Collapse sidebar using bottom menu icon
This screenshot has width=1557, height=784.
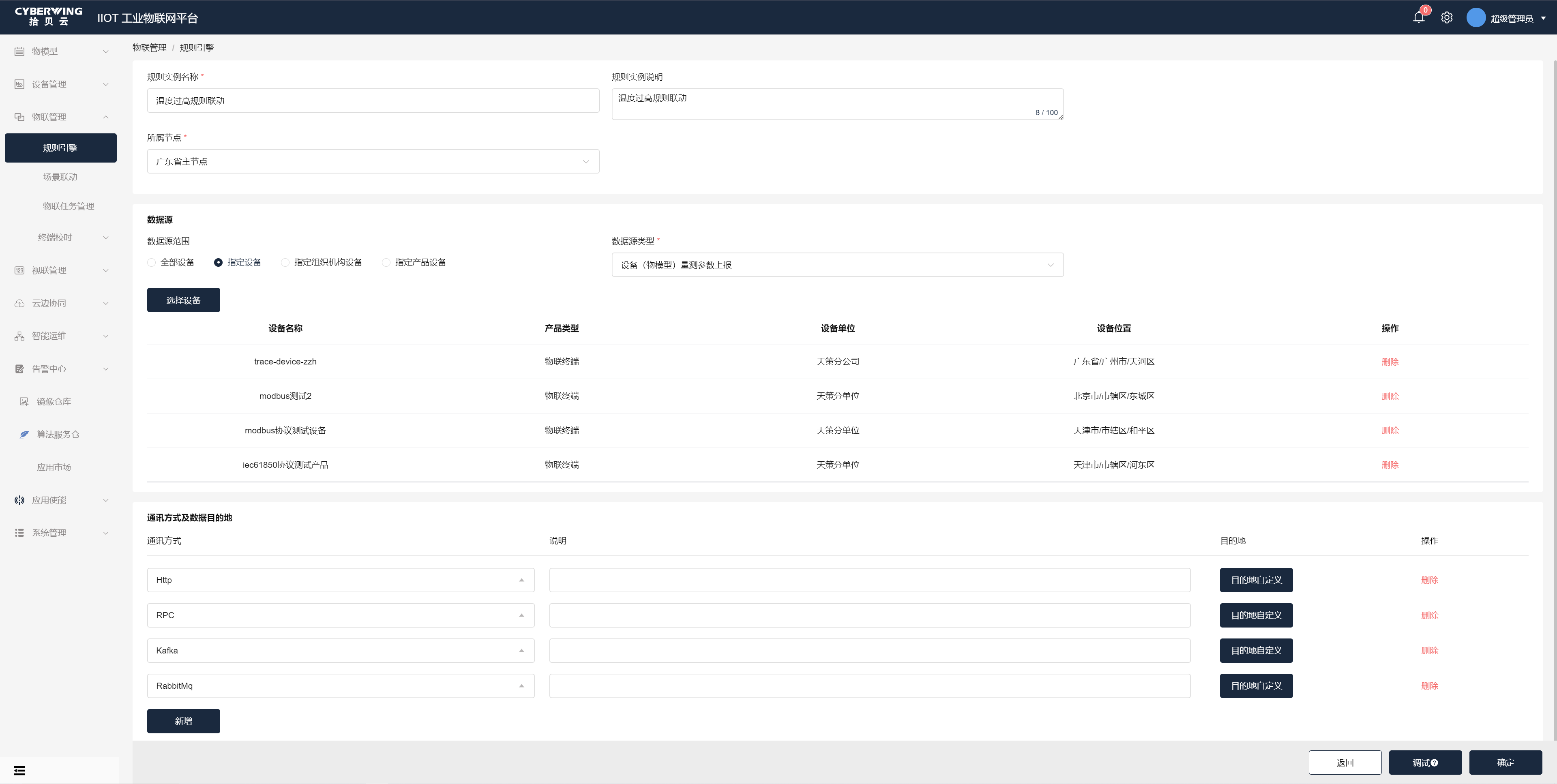19,770
